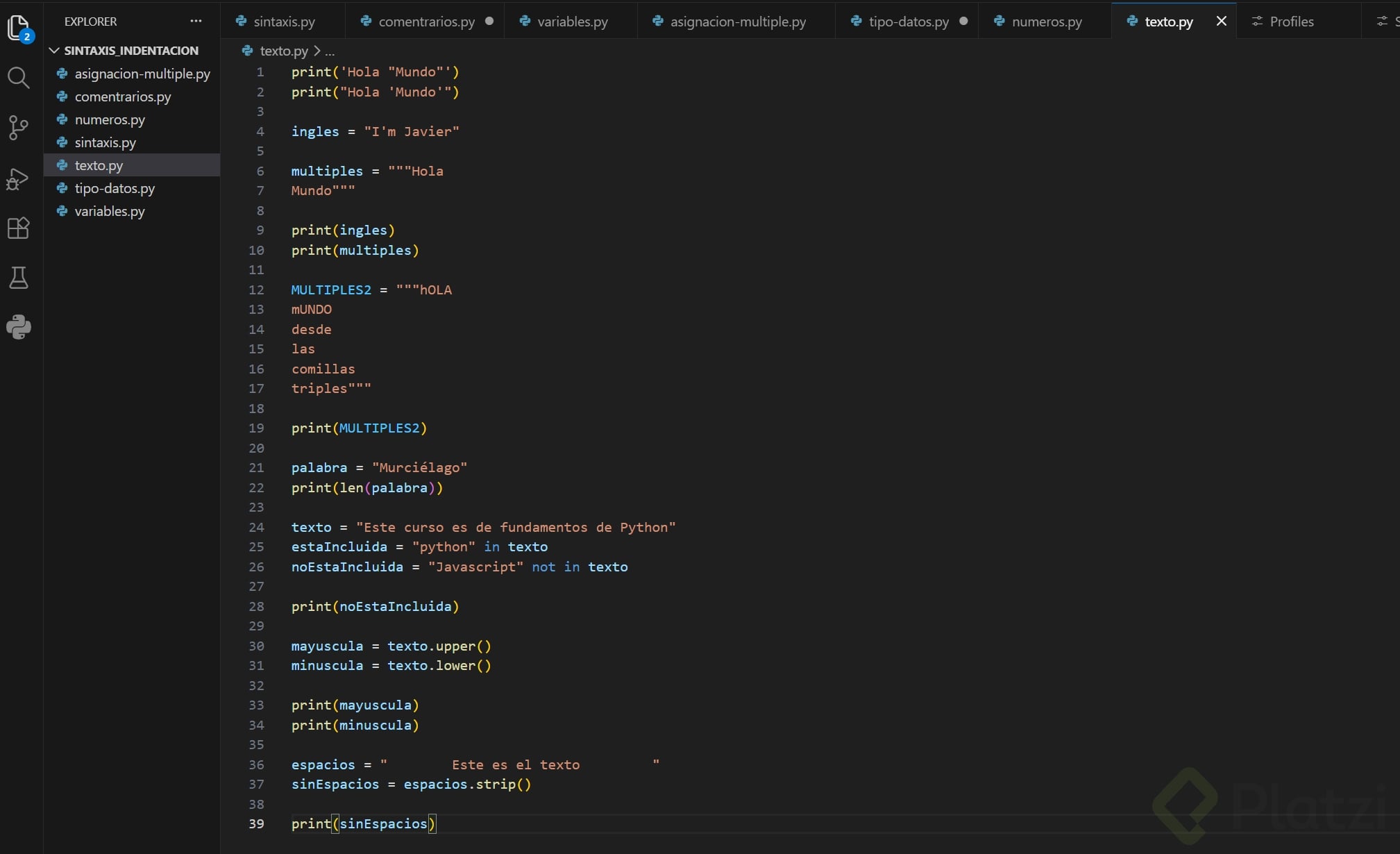Switch to the numeros.py tab
1400x854 pixels.
coord(1046,22)
